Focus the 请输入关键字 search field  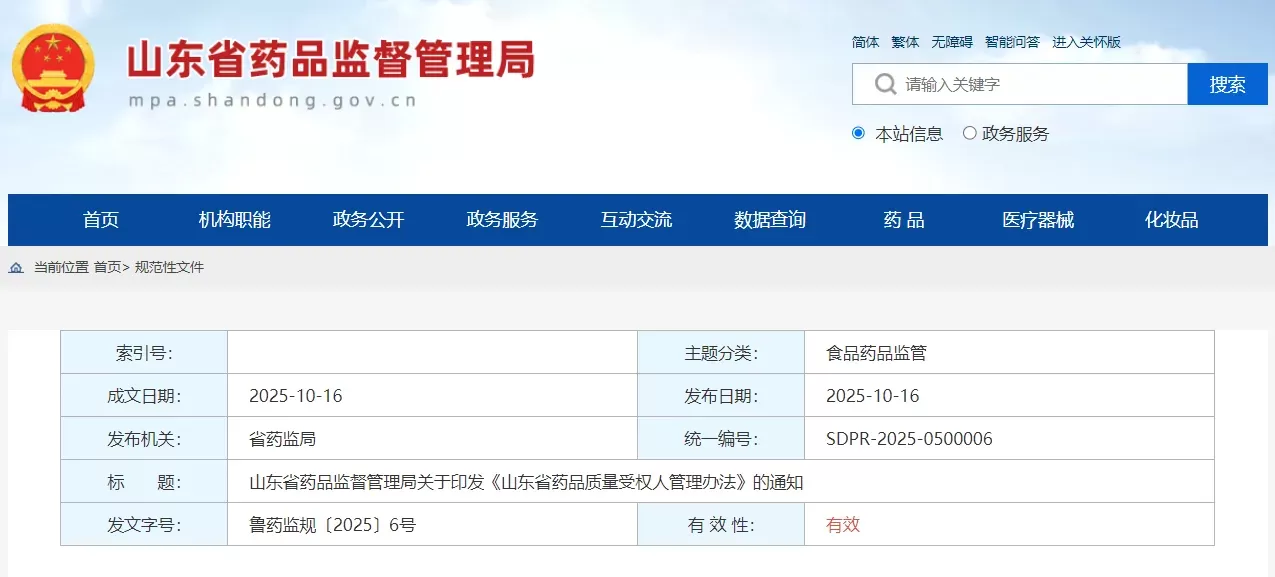pyautogui.click(x=1040, y=84)
